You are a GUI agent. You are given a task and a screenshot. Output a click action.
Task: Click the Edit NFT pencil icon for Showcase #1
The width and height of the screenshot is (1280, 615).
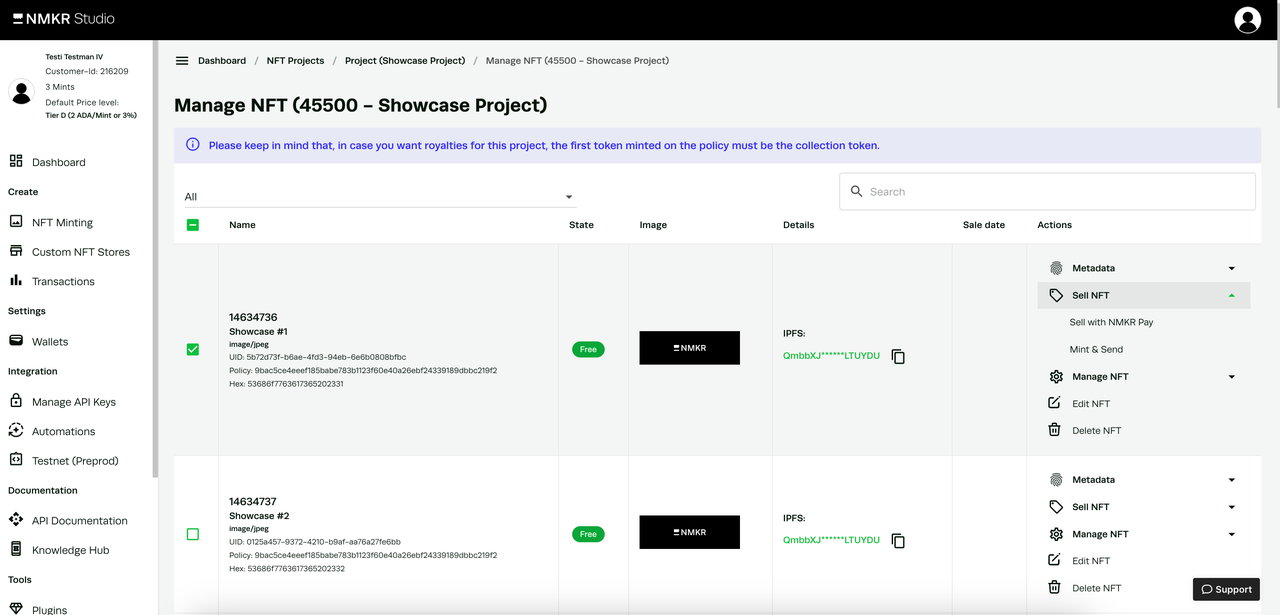1054,403
